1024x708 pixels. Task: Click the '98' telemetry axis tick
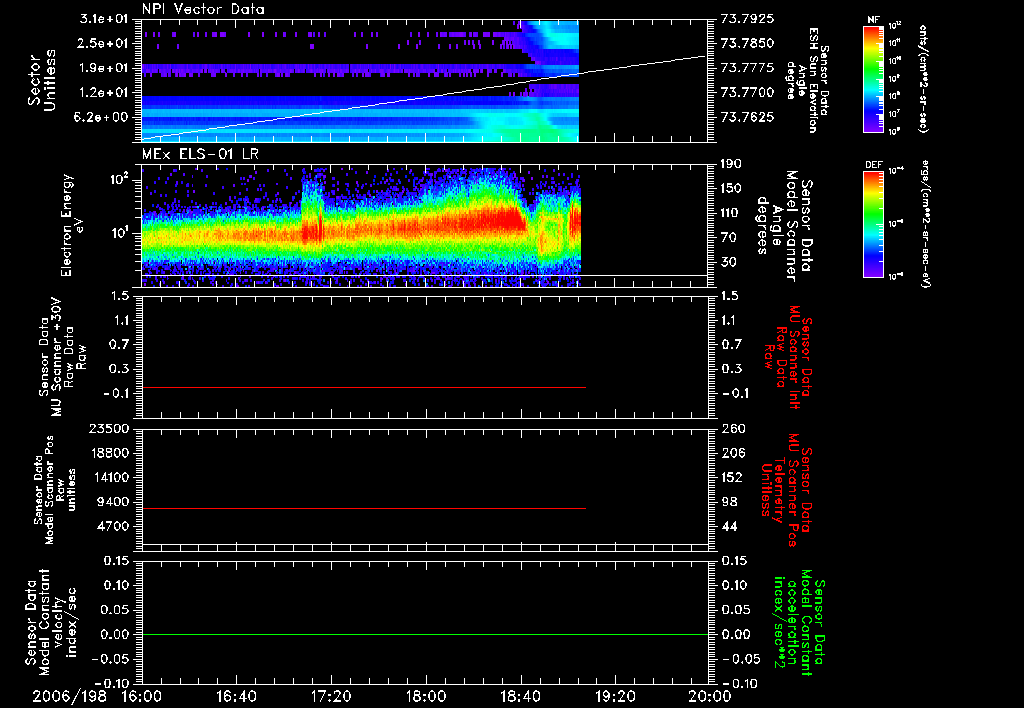(x=729, y=502)
